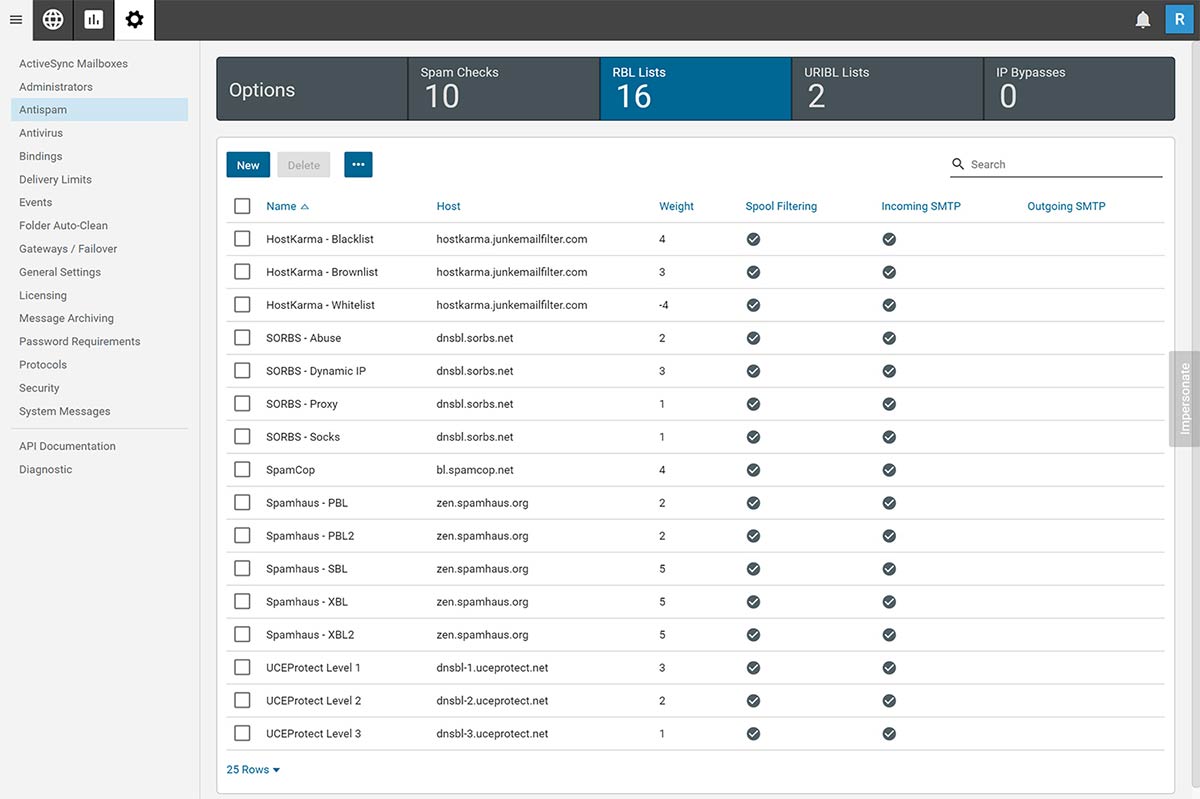The height and width of the screenshot is (799, 1200).
Task: Click Spool Filtering check for SORBS - Abuse
Action: tap(753, 338)
